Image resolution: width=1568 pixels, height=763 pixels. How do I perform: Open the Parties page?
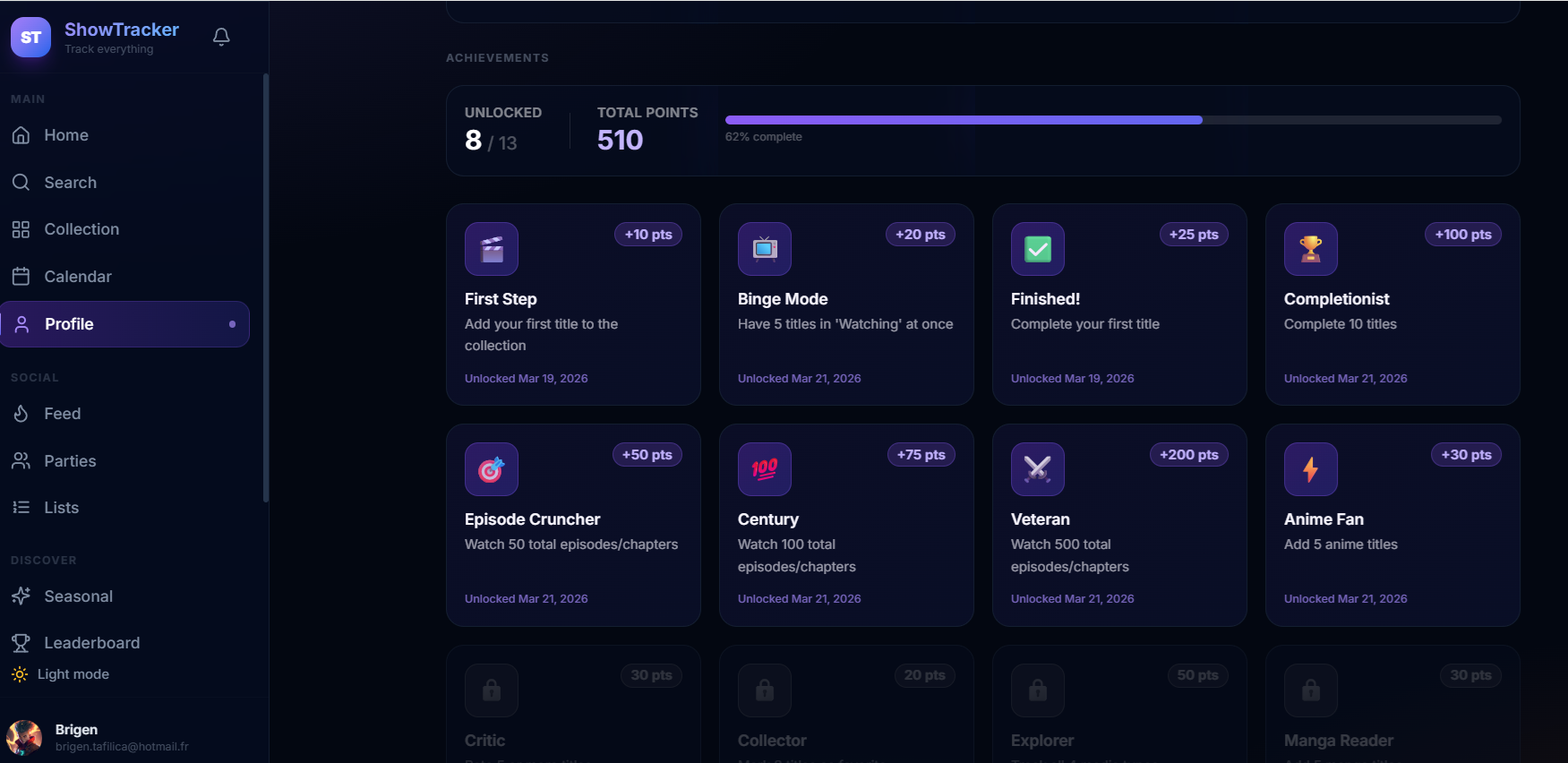pyautogui.click(x=125, y=461)
